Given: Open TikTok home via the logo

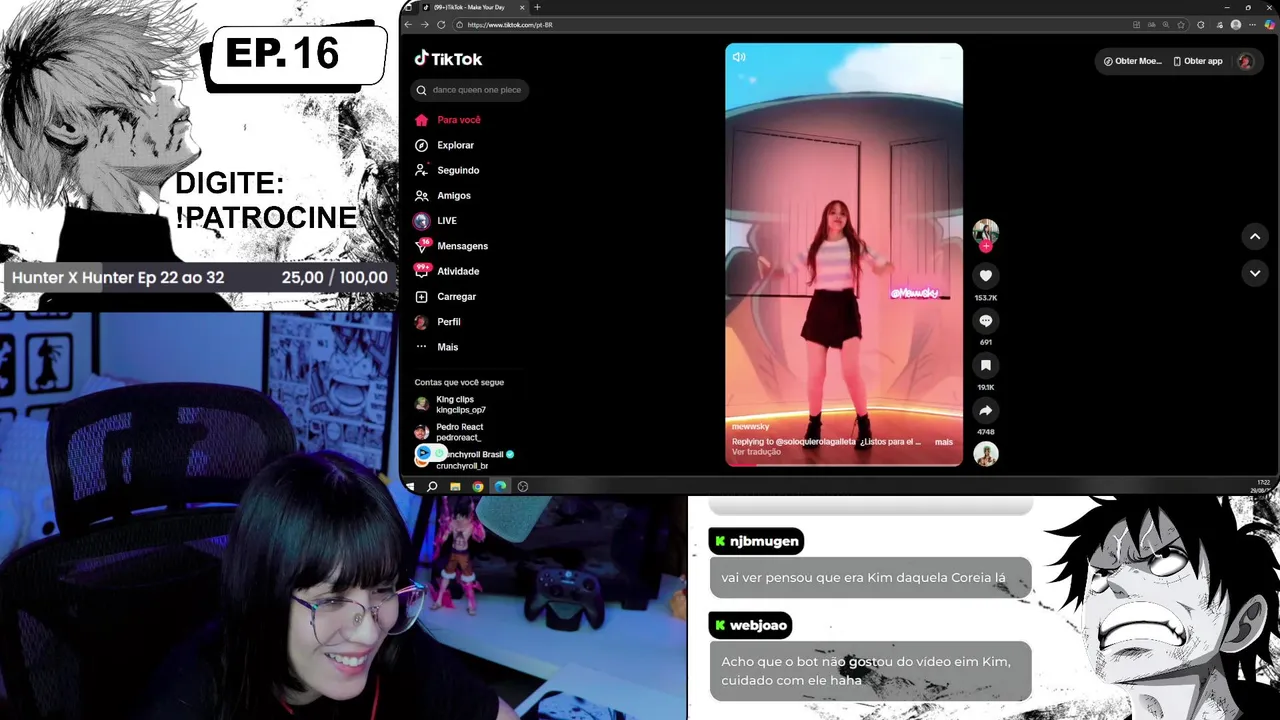Looking at the screenshot, I should pyautogui.click(x=448, y=59).
